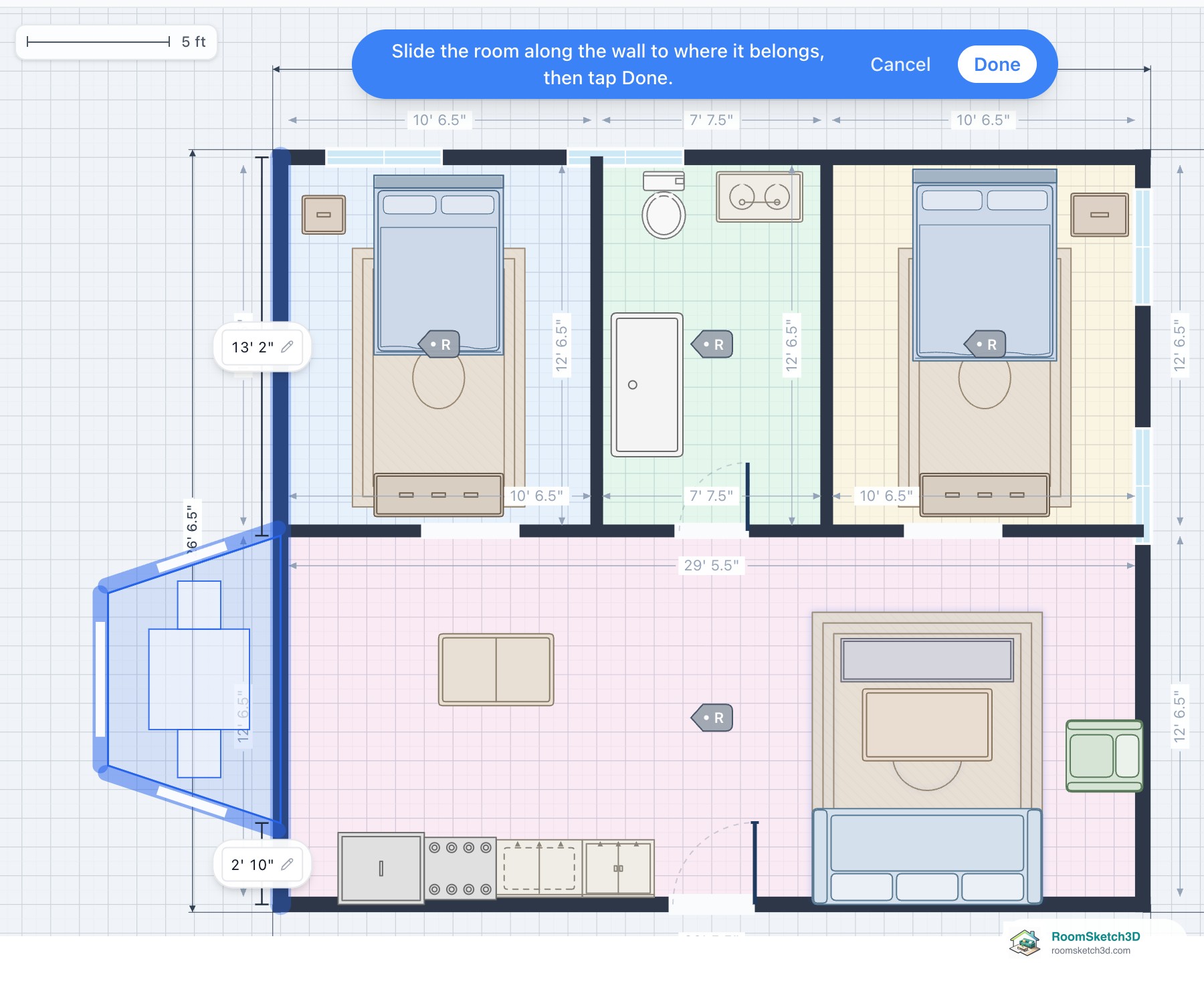Select the refrigerator in the kitchen
This screenshot has width=1204, height=983.
click(x=381, y=868)
